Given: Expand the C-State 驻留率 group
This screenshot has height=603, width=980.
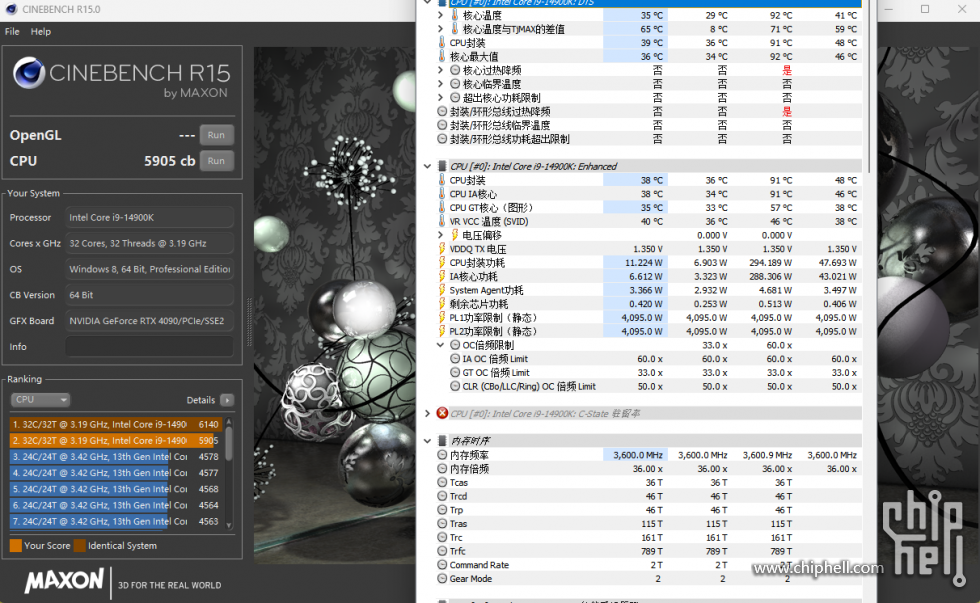Looking at the screenshot, I should coord(428,413).
